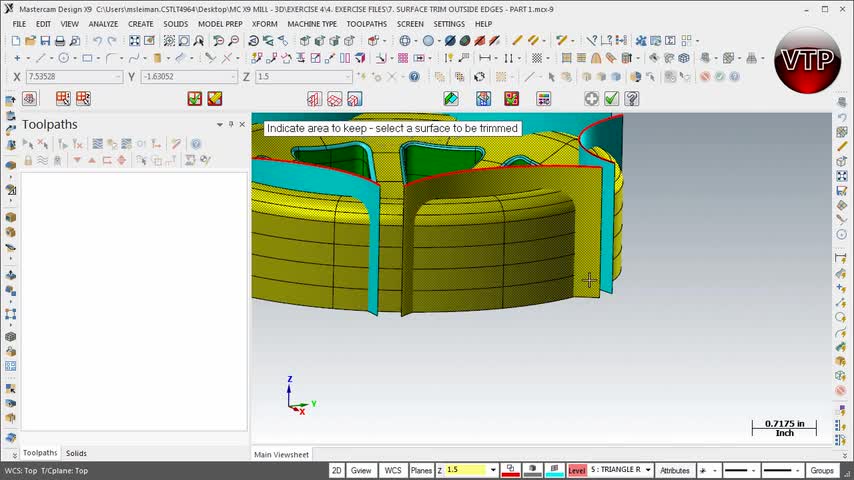Click the statistics sigma icon
Screen dimensions: 854x480
tap(670, 41)
